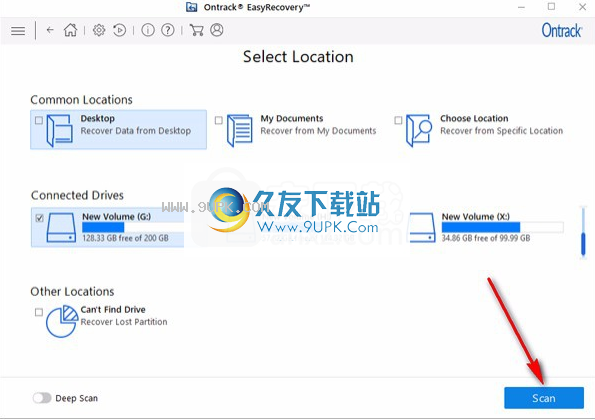Screen dimensions: 595x420
Task: Click the X: drive usage bar
Action: tap(502, 227)
